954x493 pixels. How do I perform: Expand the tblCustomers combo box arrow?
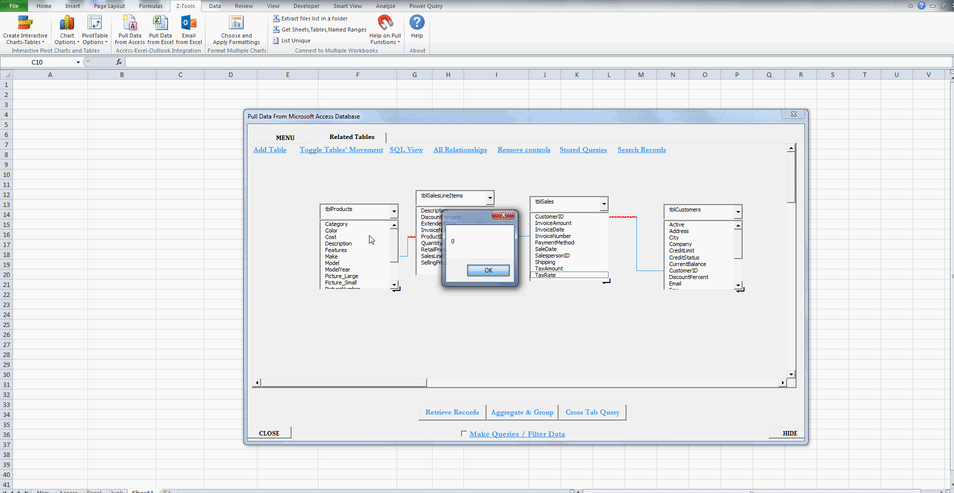(737, 212)
